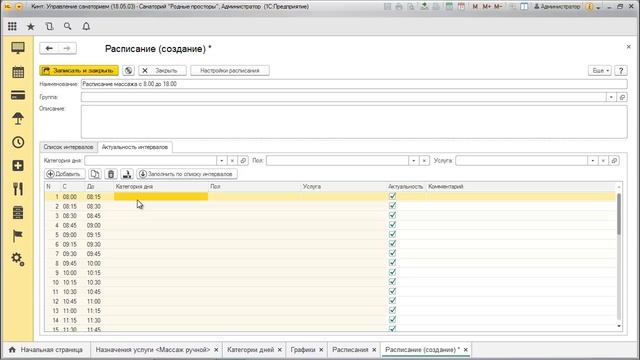Open calculator icon in title bar
The width and height of the screenshot is (640, 360).
tap(449, 7)
